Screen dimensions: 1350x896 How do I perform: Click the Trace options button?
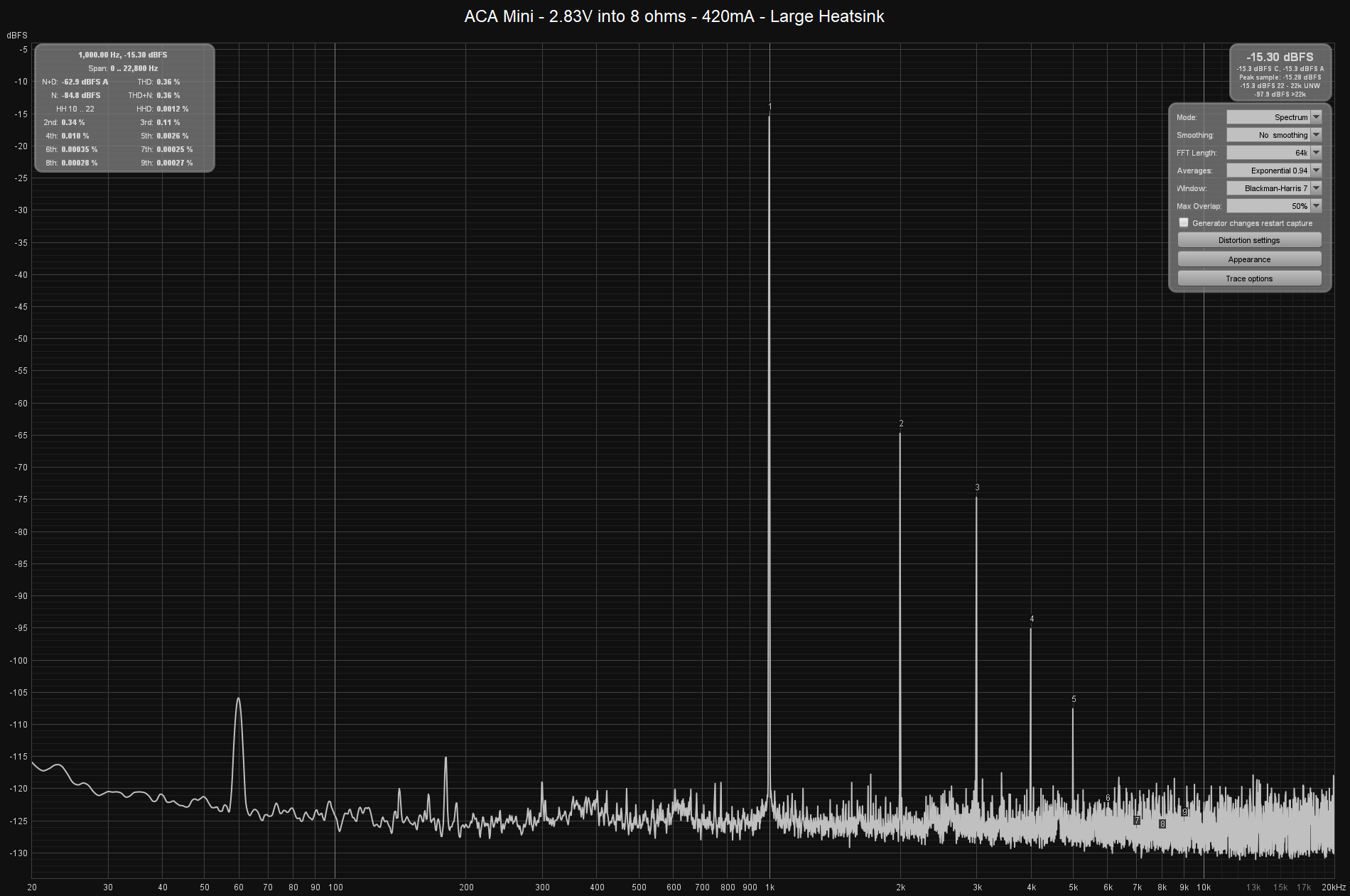[1249, 279]
